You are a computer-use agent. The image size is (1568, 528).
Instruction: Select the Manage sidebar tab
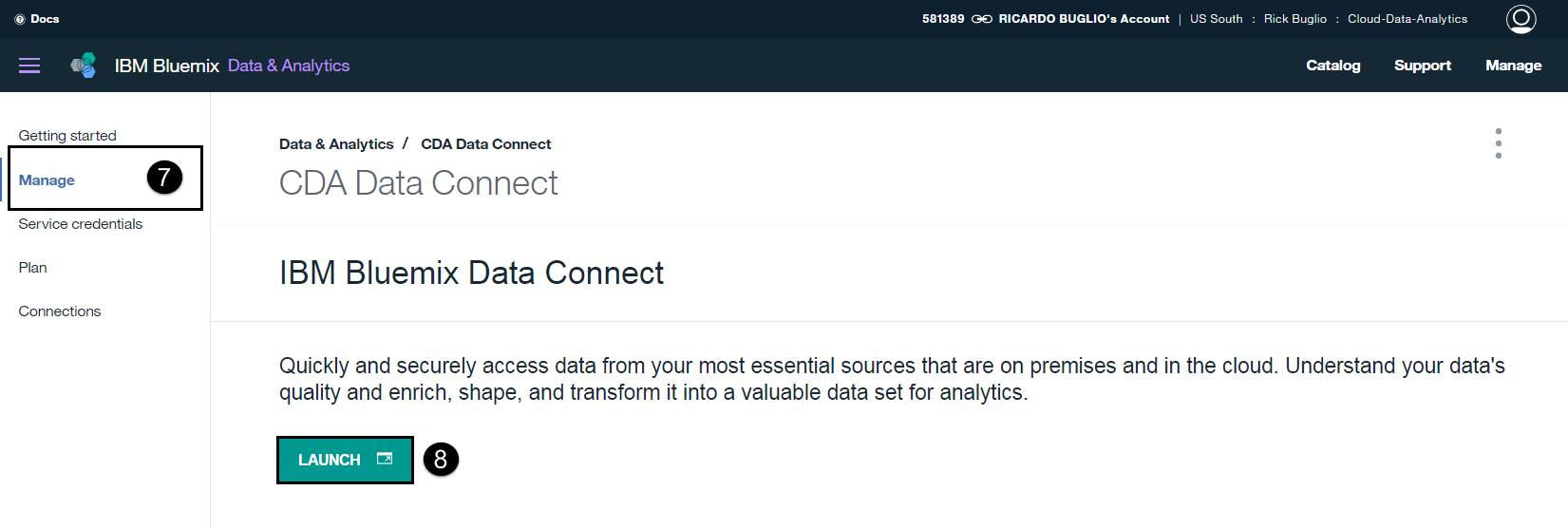click(x=47, y=180)
